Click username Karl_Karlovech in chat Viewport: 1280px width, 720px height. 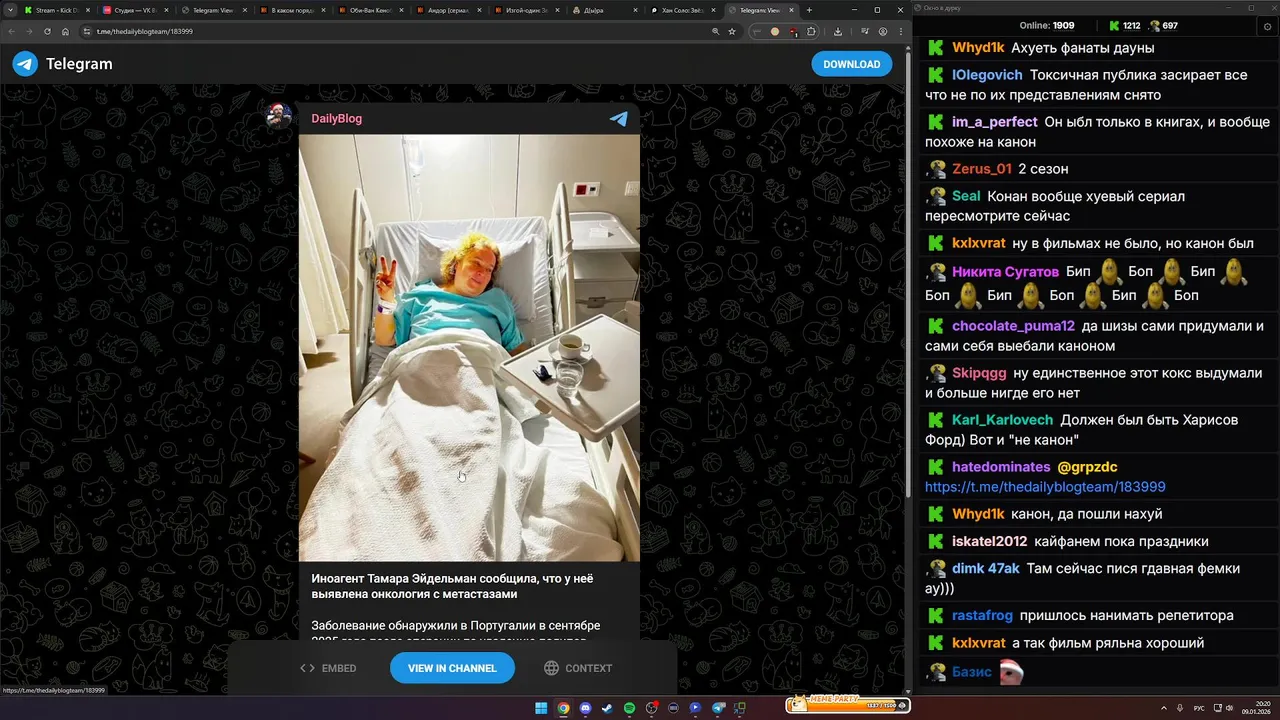(x=1002, y=420)
